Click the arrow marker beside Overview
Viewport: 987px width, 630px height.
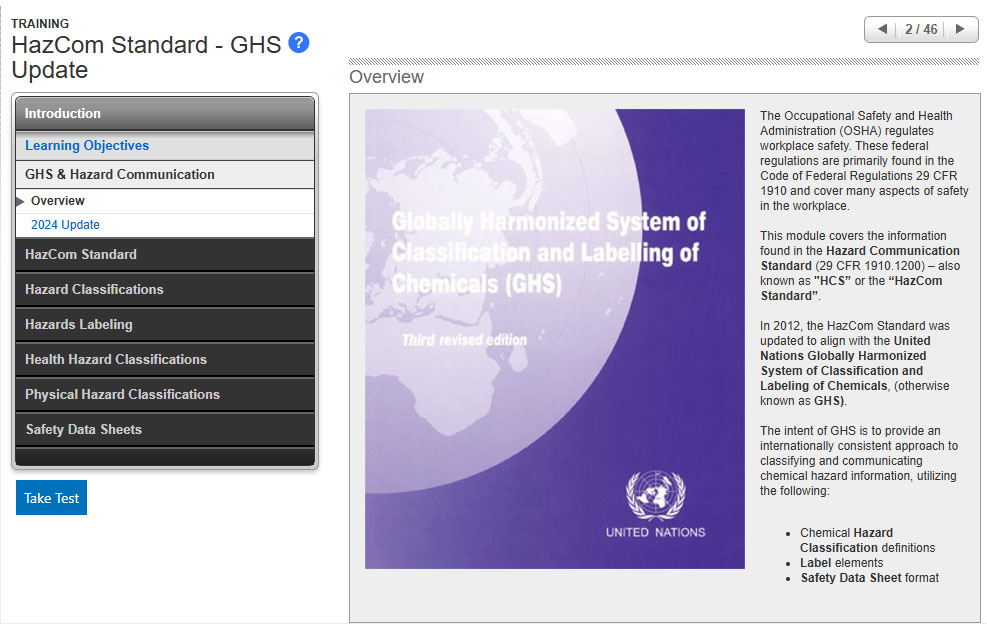pyautogui.click(x=21, y=201)
